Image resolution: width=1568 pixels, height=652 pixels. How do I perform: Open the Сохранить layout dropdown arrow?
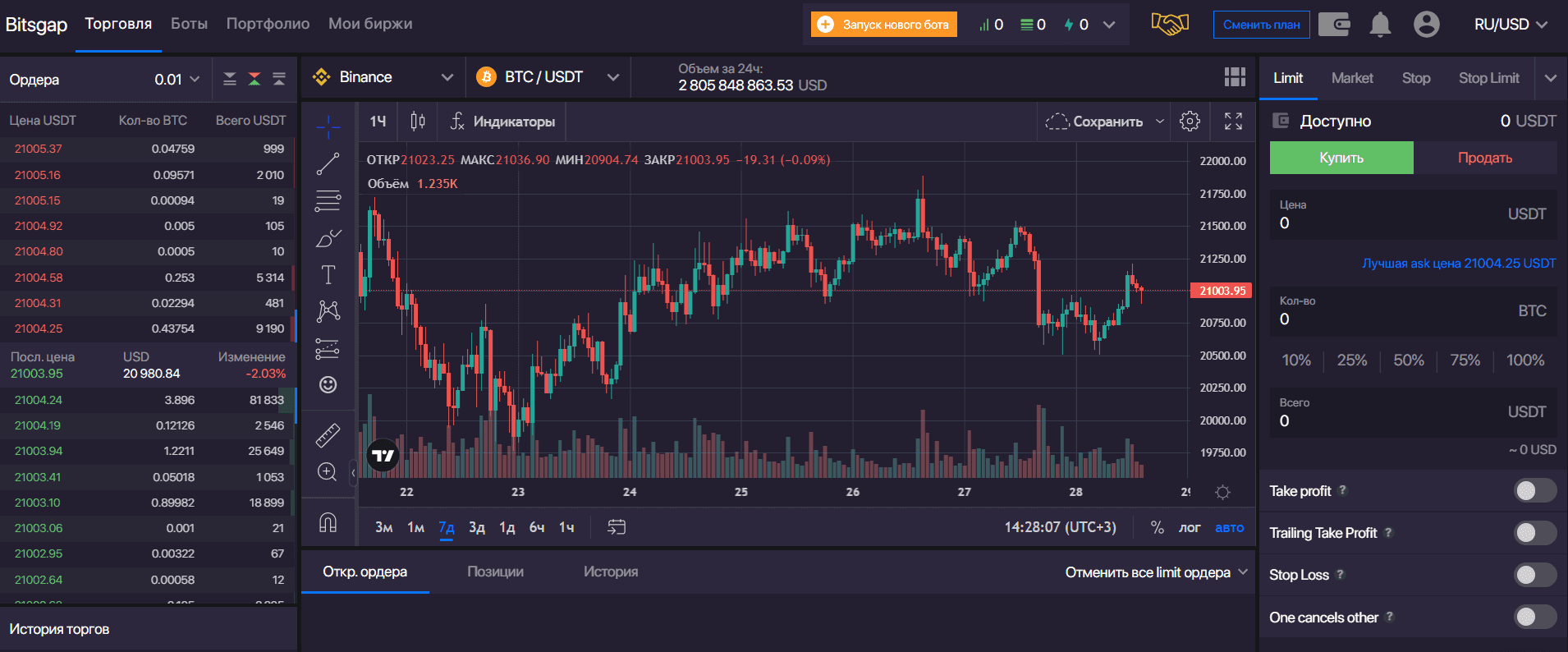coord(1160,122)
